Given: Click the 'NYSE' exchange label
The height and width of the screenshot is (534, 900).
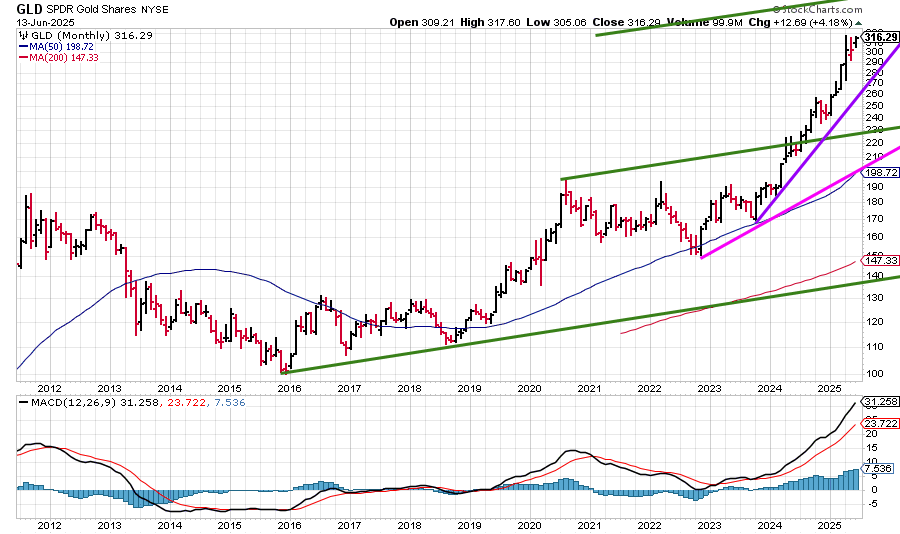Looking at the screenshot, I should click(x=155, y=10).
